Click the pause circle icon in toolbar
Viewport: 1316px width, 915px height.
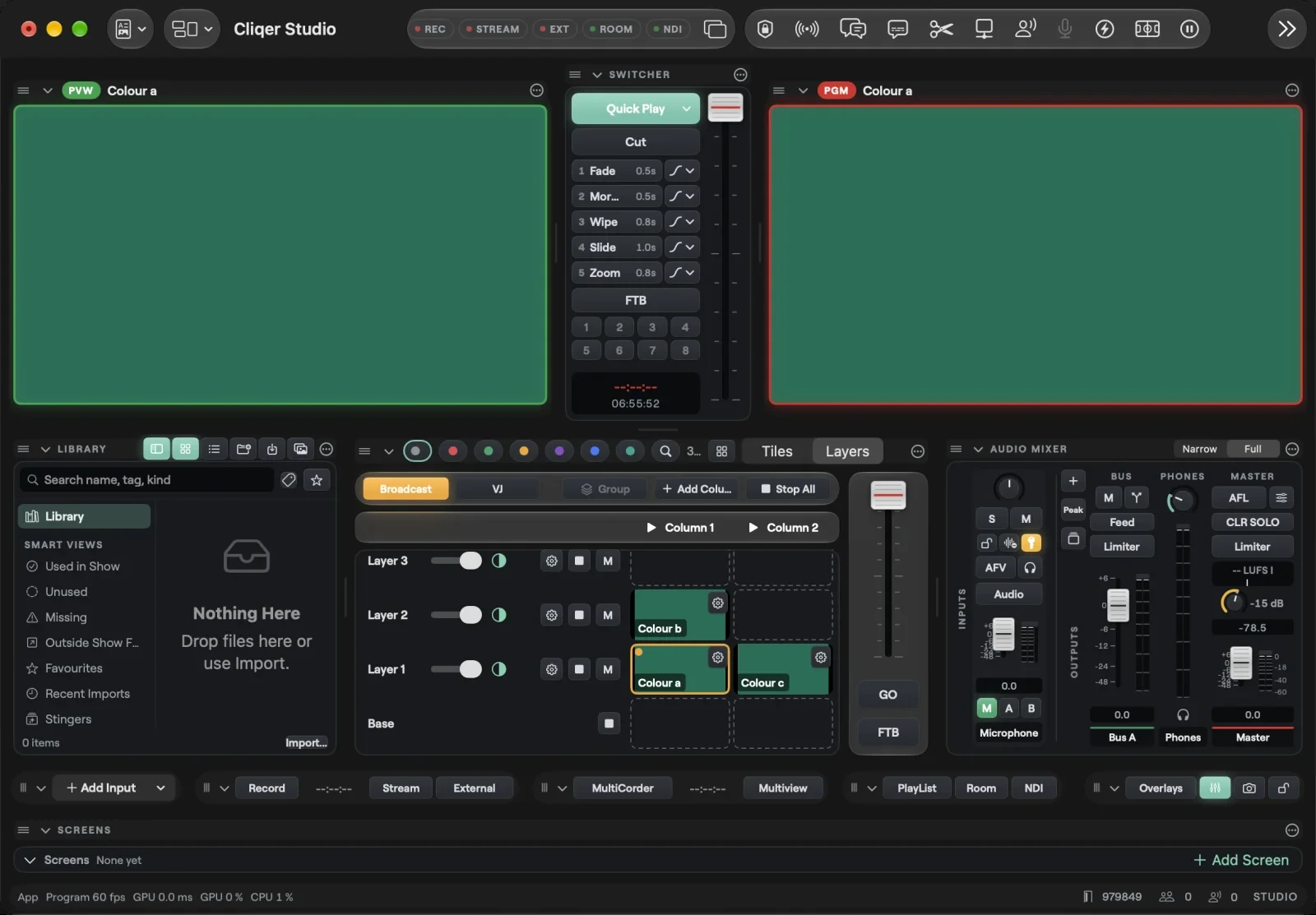coord(1189,30)
